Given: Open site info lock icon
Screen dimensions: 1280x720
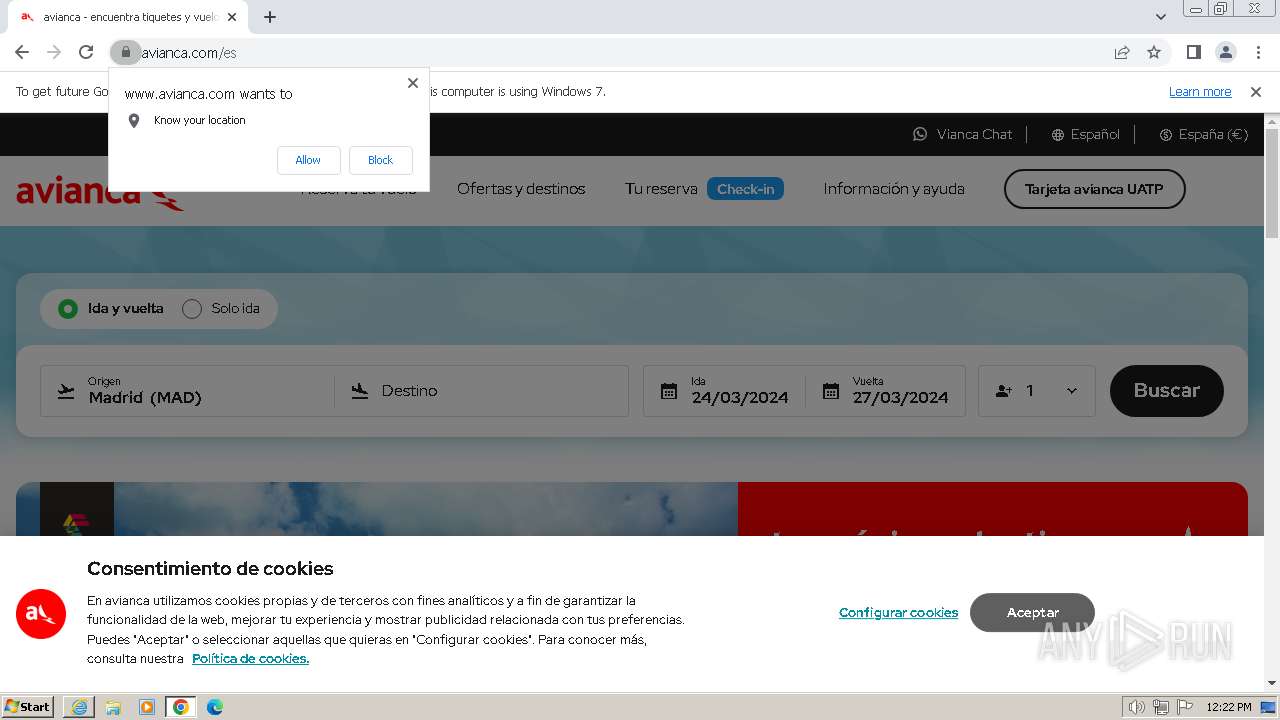Looking at the screenshot, I should (x=125, y=52).
